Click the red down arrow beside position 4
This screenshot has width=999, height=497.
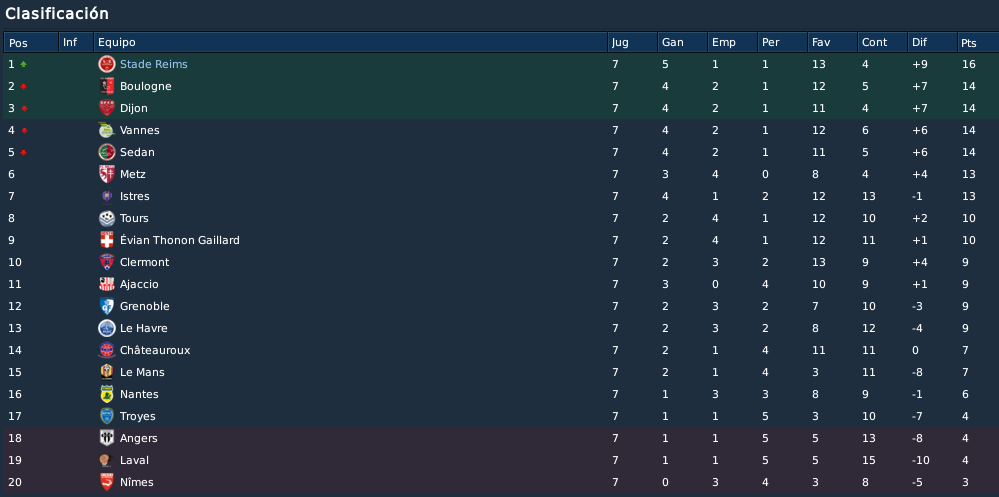(24, 131)
